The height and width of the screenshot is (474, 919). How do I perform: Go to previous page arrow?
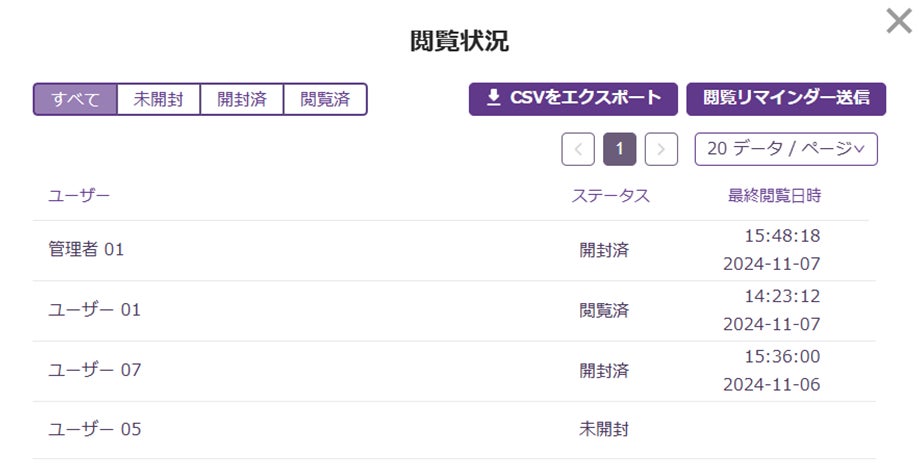[578, 149]
